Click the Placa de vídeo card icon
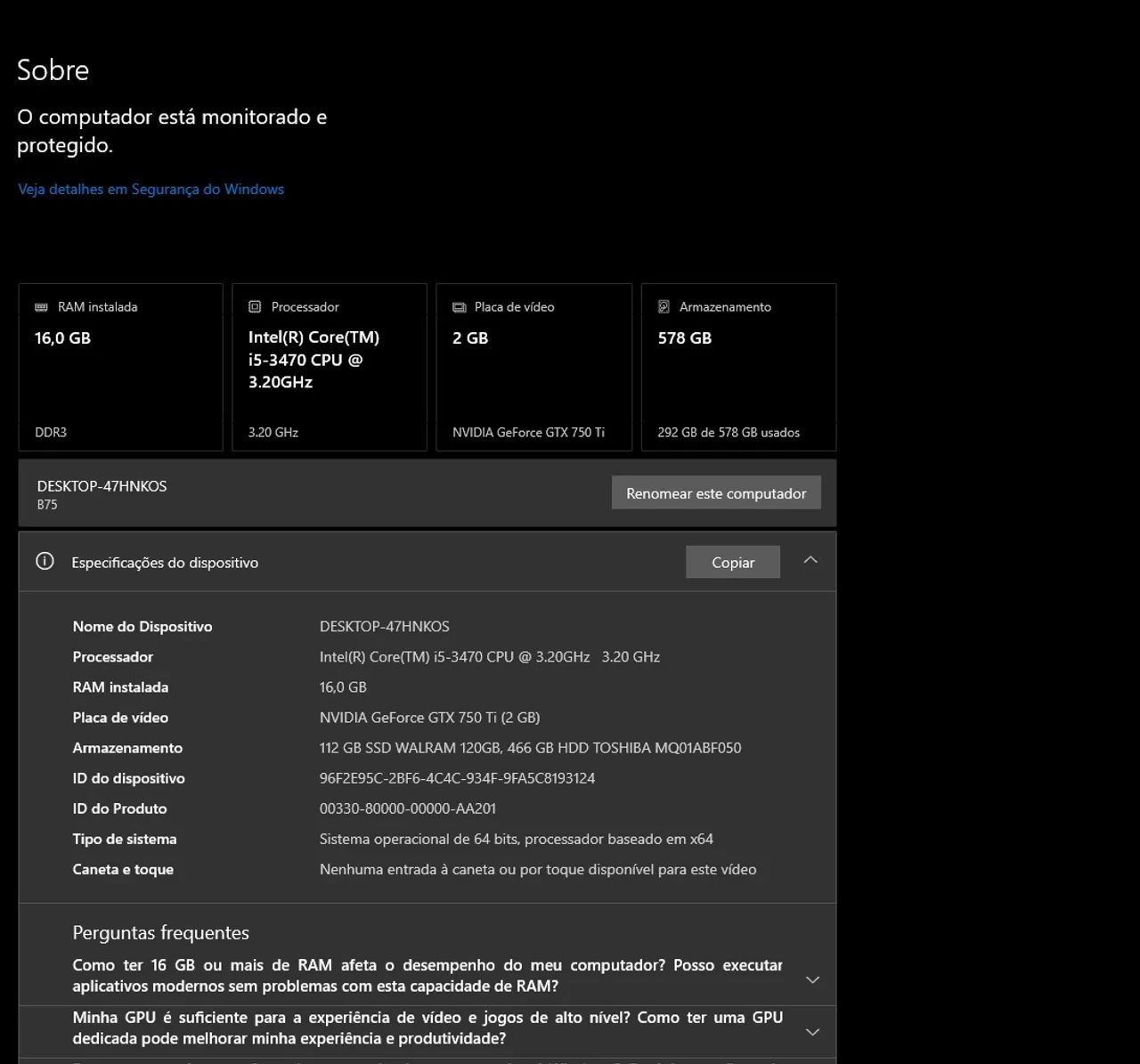This screenshot has width=1140, height=1064. click(460, 307)
